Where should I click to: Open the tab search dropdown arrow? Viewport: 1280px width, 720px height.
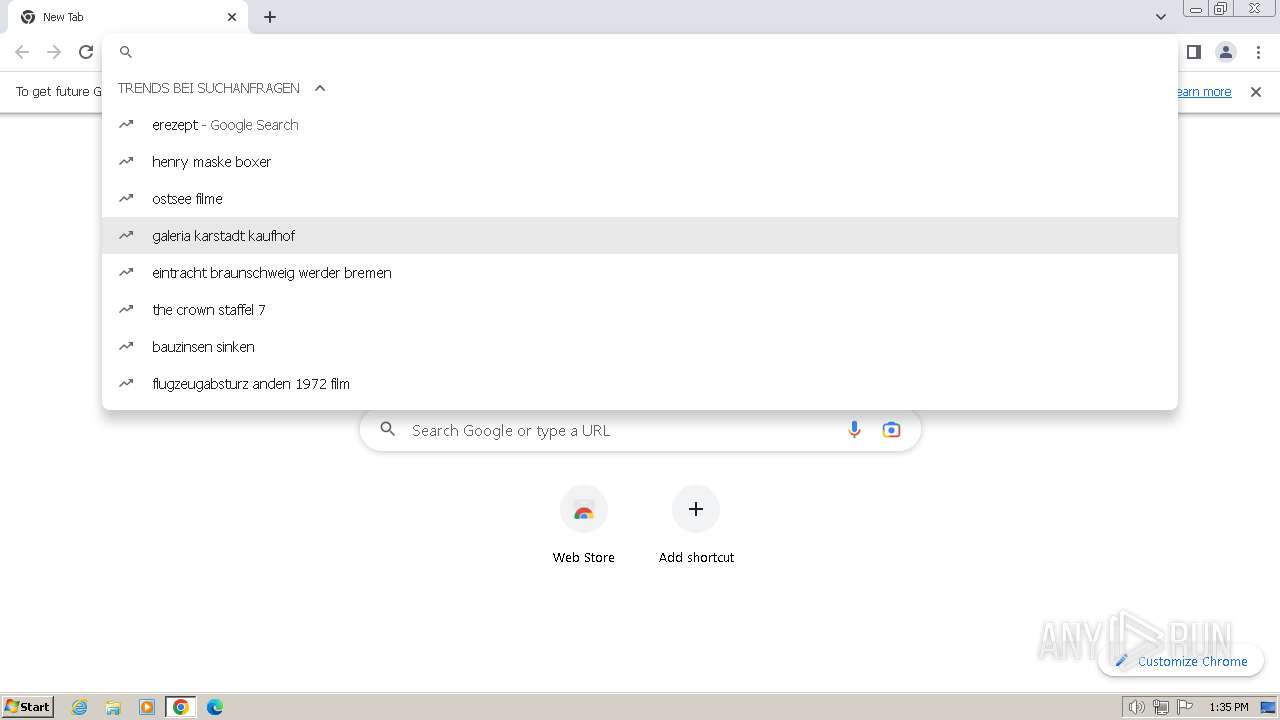point(1160,17)
